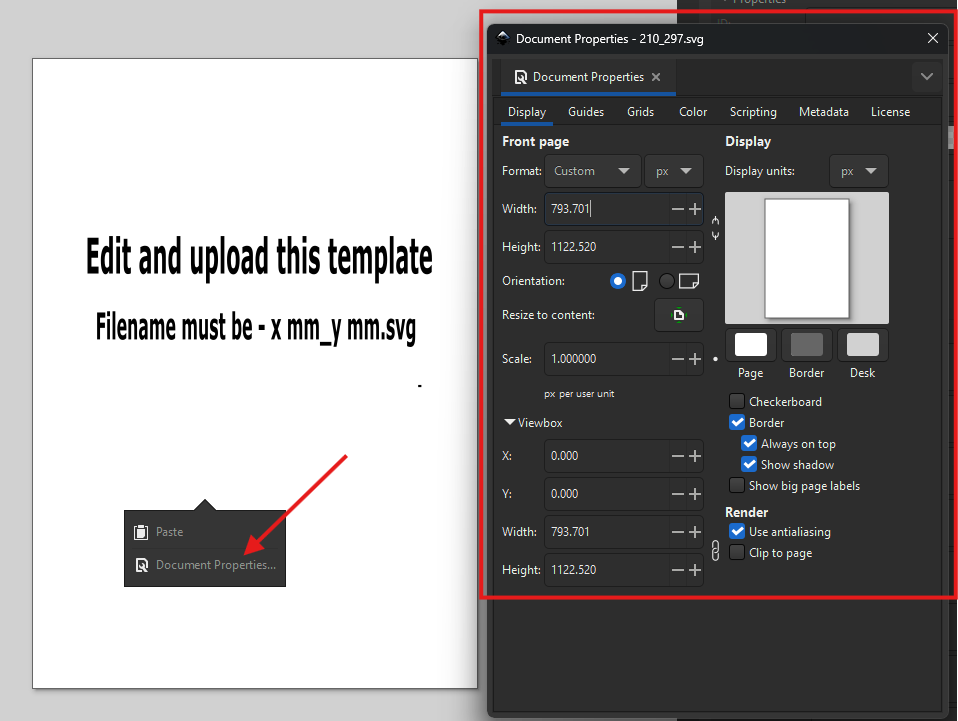Toggle the page width-height lock icon

coord(715,228)
